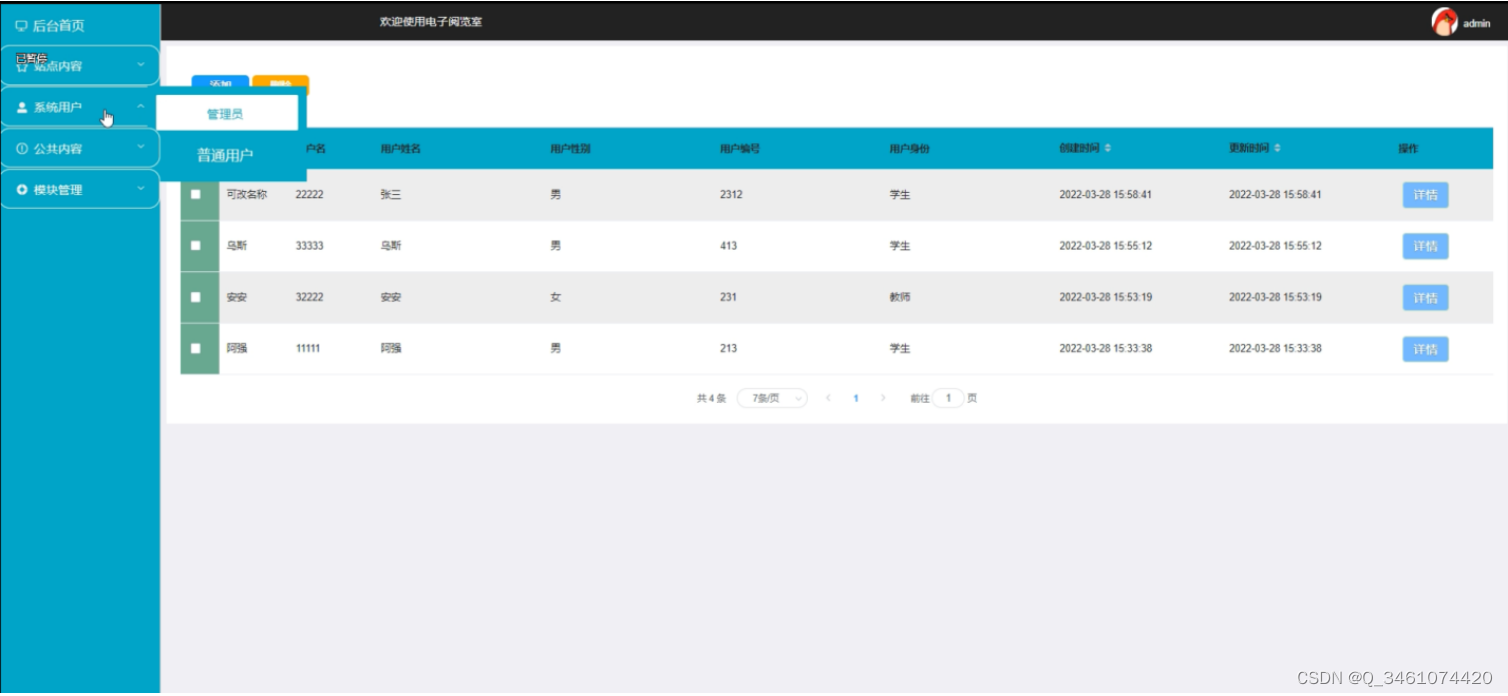Open 详情 for row 33333
The height and width of the screenshot is (696, 1508).
tap(1425, 246)
